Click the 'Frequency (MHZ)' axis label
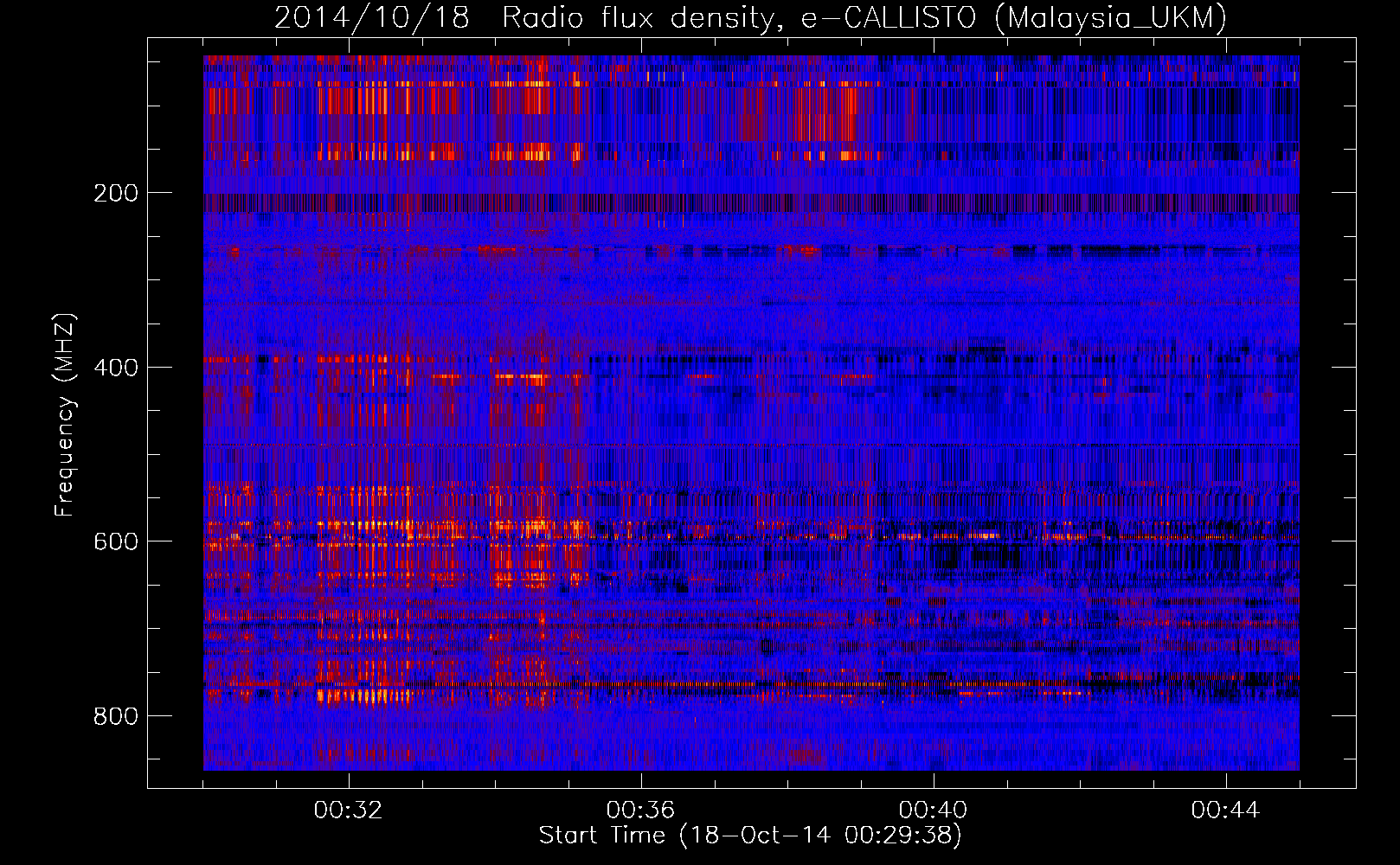 pyautogui.click(x=65, y=415)
